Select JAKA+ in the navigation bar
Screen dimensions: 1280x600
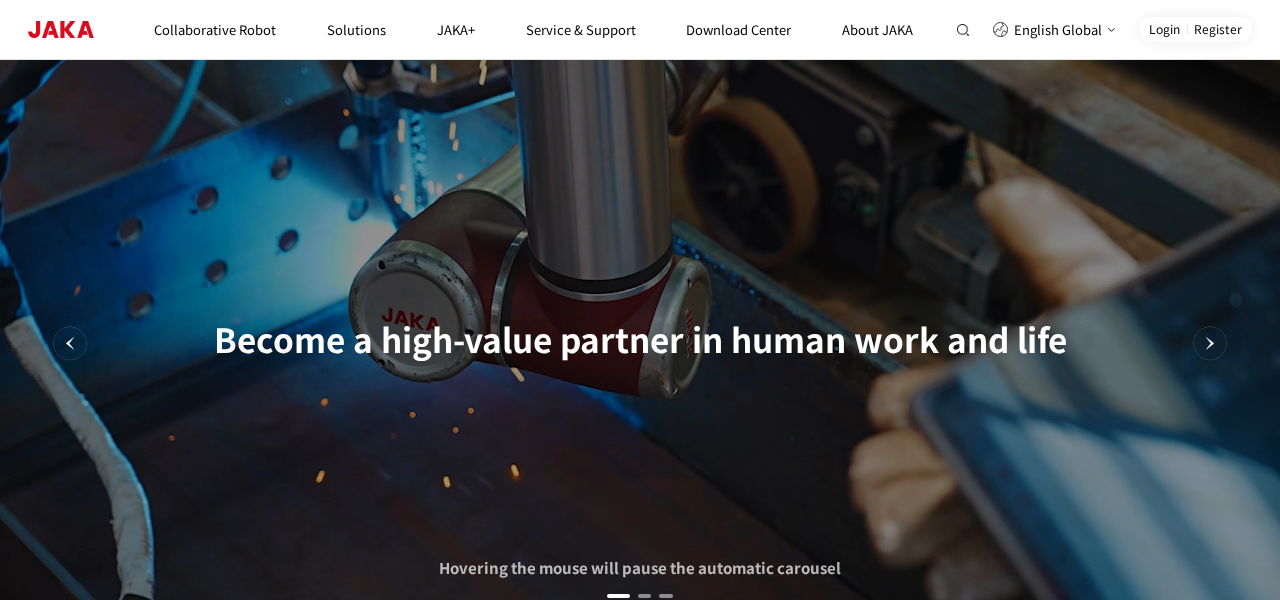456,30
